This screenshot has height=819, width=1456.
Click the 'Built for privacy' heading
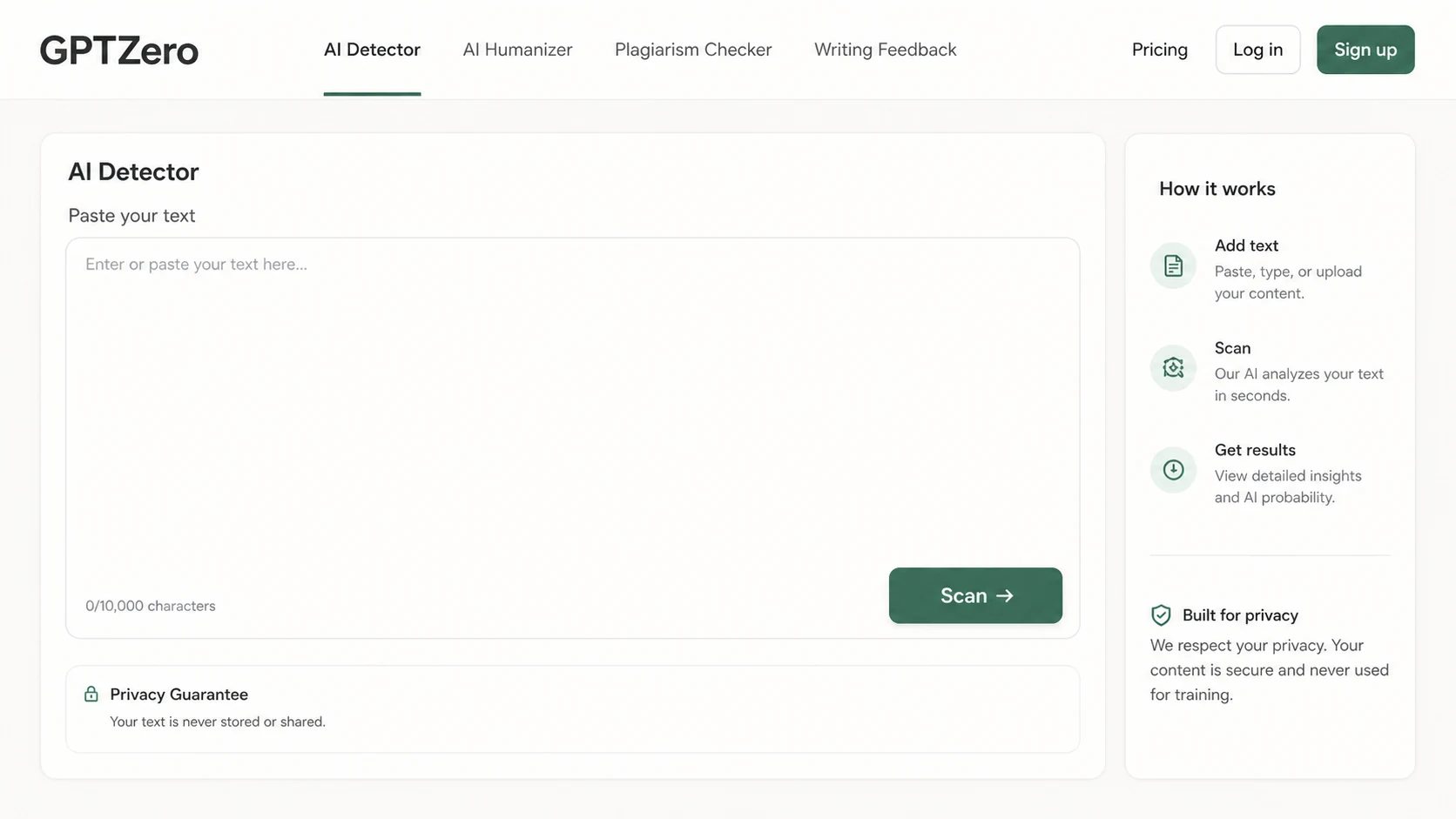[x=1240, y=615]
